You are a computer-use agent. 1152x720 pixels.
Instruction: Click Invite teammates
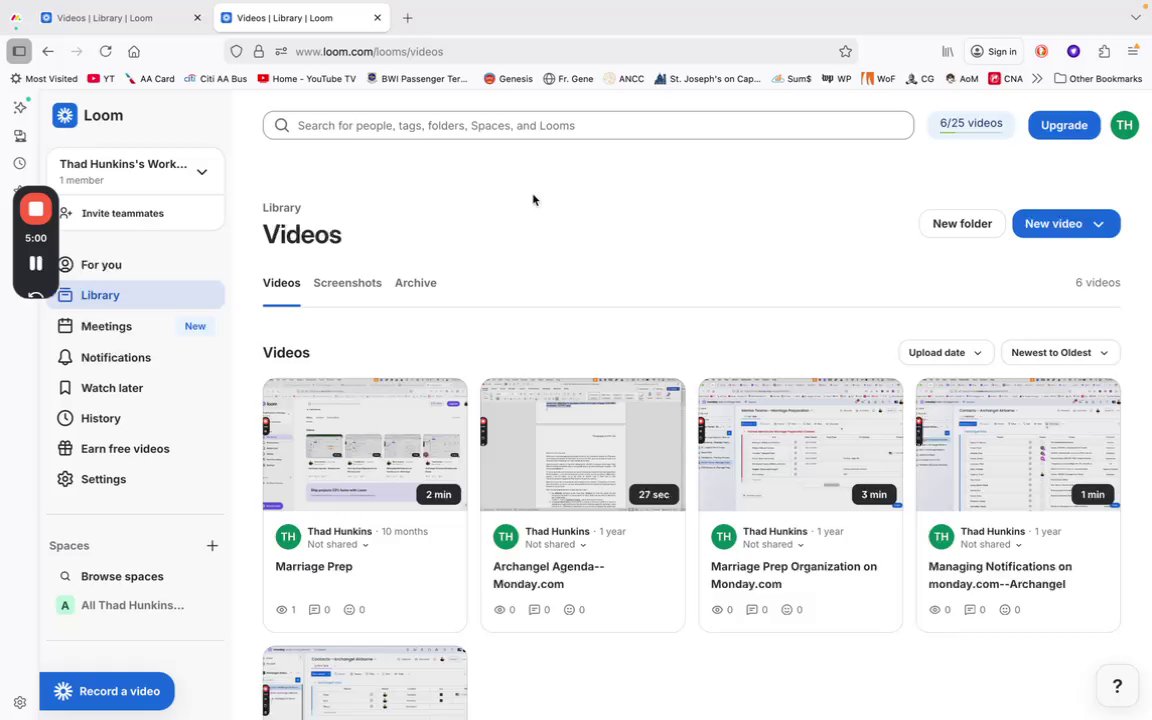point(135,213)
